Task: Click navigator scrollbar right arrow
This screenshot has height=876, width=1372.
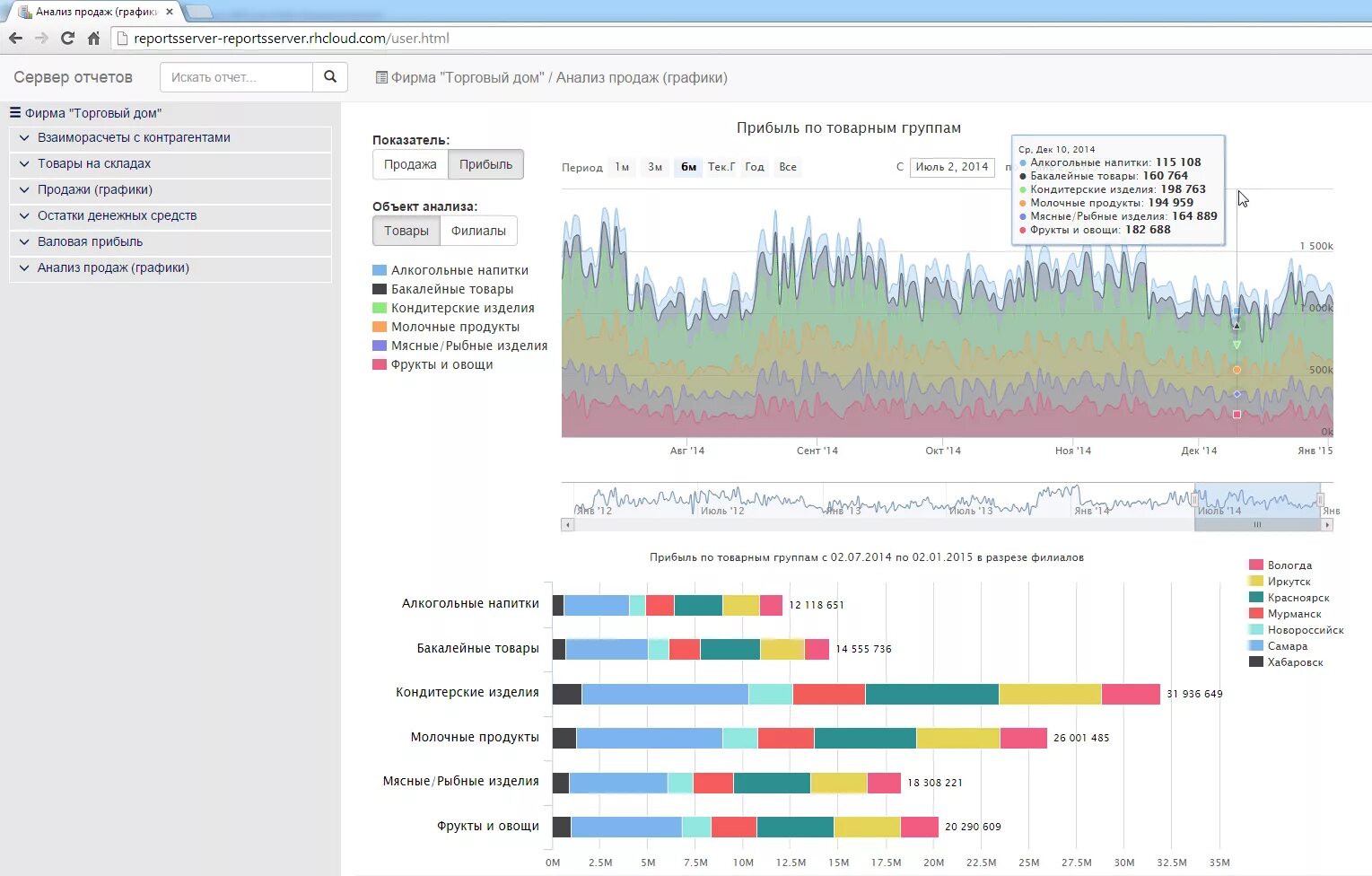Action: point(1327,525)
